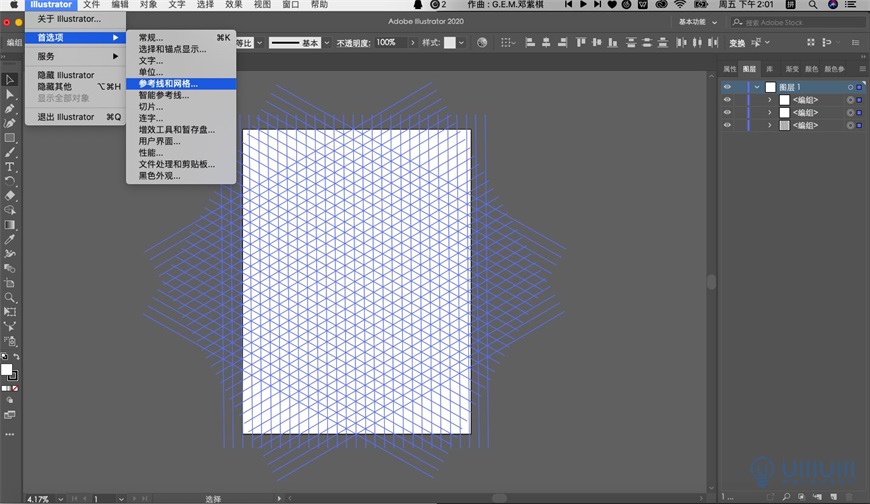The width and height of the screenshot is (870, 504).
Task: Select the Gradient tool
Action: pyautogui.click(x=10, y=225)
